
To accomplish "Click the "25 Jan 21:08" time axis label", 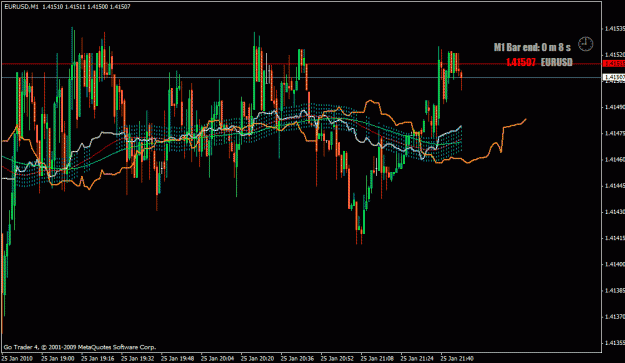I will (377, 358).
